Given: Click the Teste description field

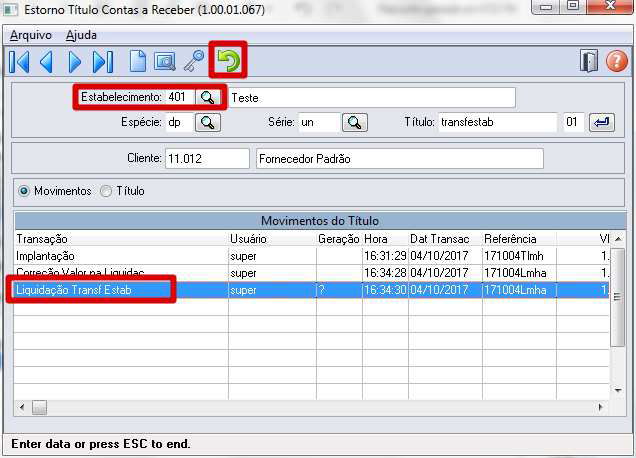Looking at the screenshot, I should tap(372, 98).
